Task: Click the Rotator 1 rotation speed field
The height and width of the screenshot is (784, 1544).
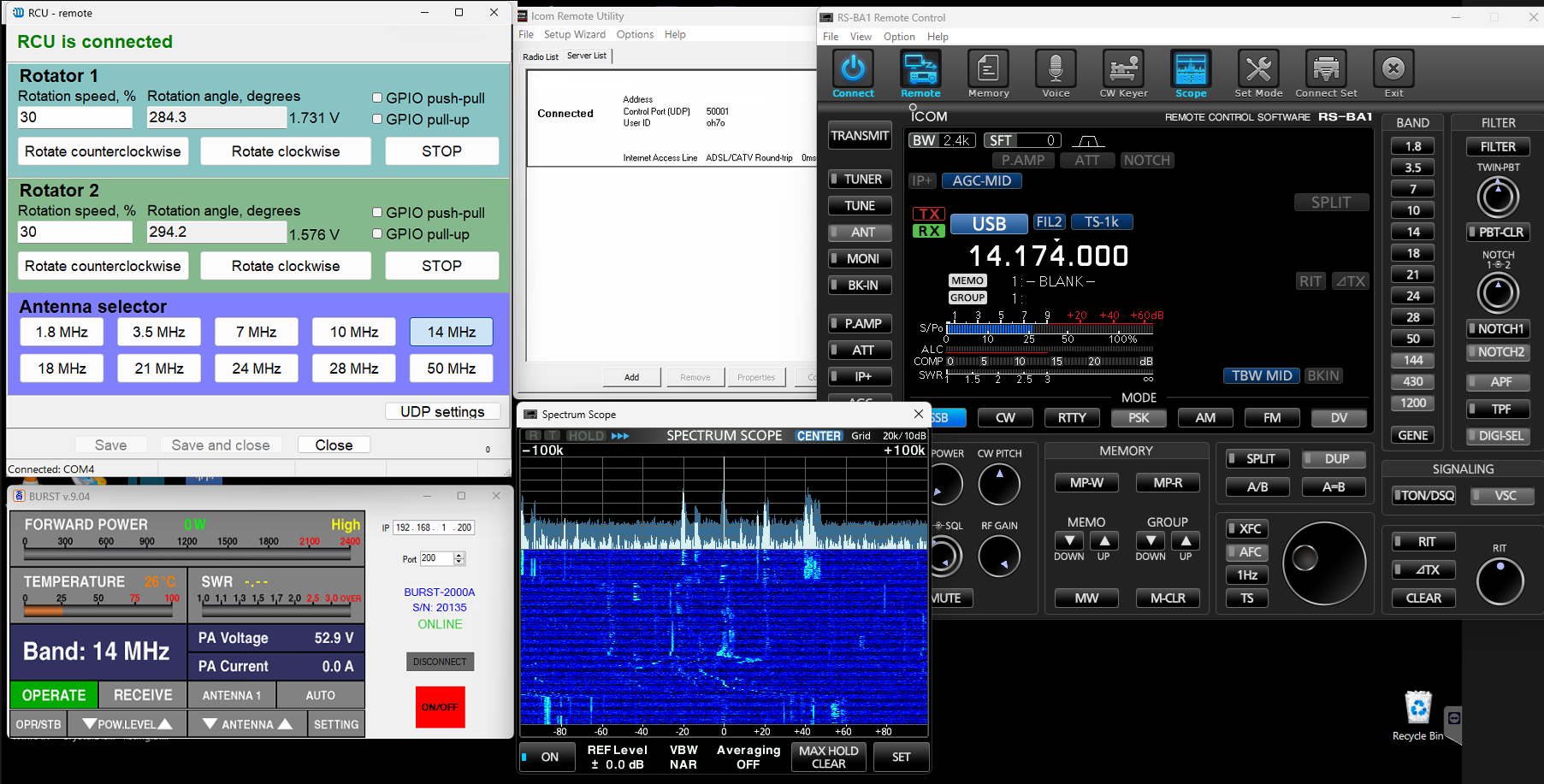Action: pyautogui.click(x=74, y=117)
